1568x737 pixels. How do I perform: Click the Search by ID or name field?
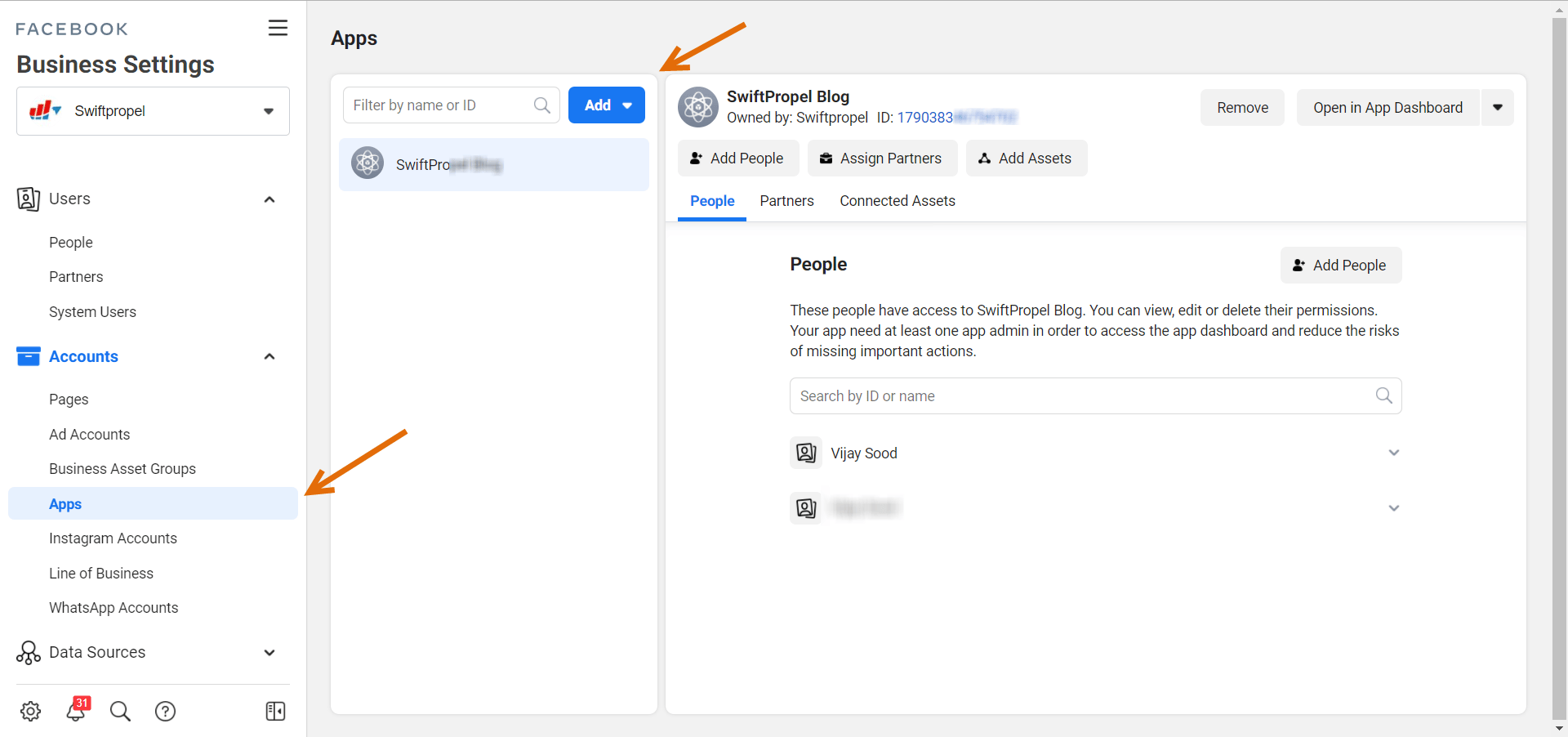(1082, 396)
